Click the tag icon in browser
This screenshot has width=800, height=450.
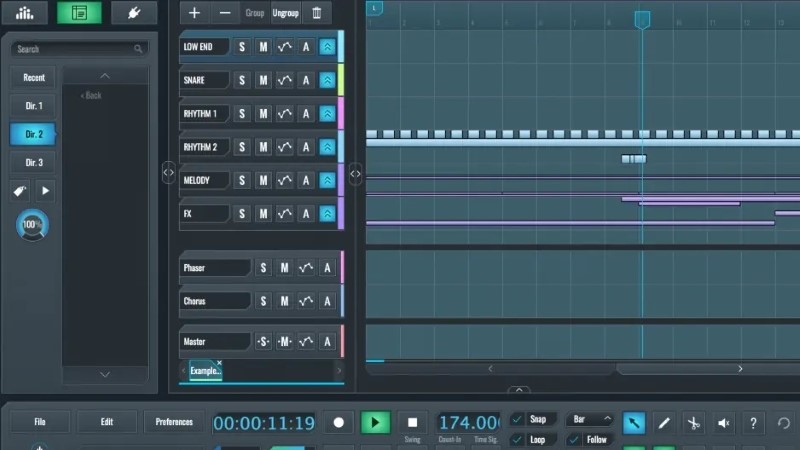(19, 191)
